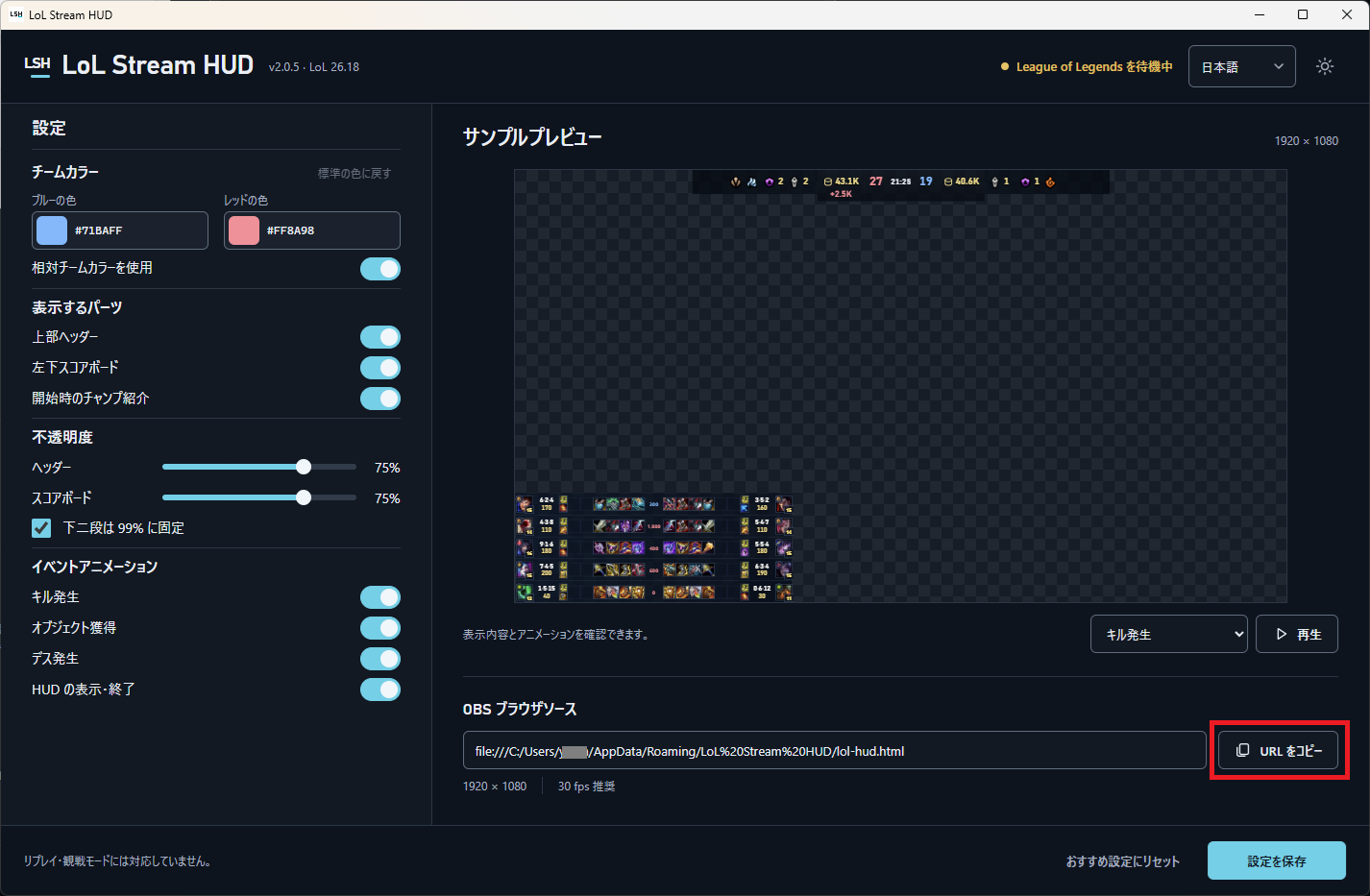Click the LSH logo in the header
The width and height of the screenshot is (1370, 896).
pos(37,65)
